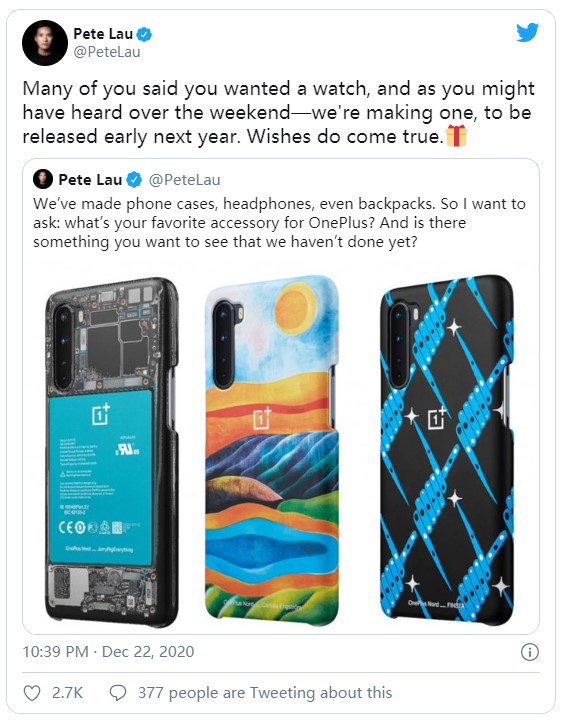
Task: Open @PeteLau handle in quoted tweet
Action: 184,180
